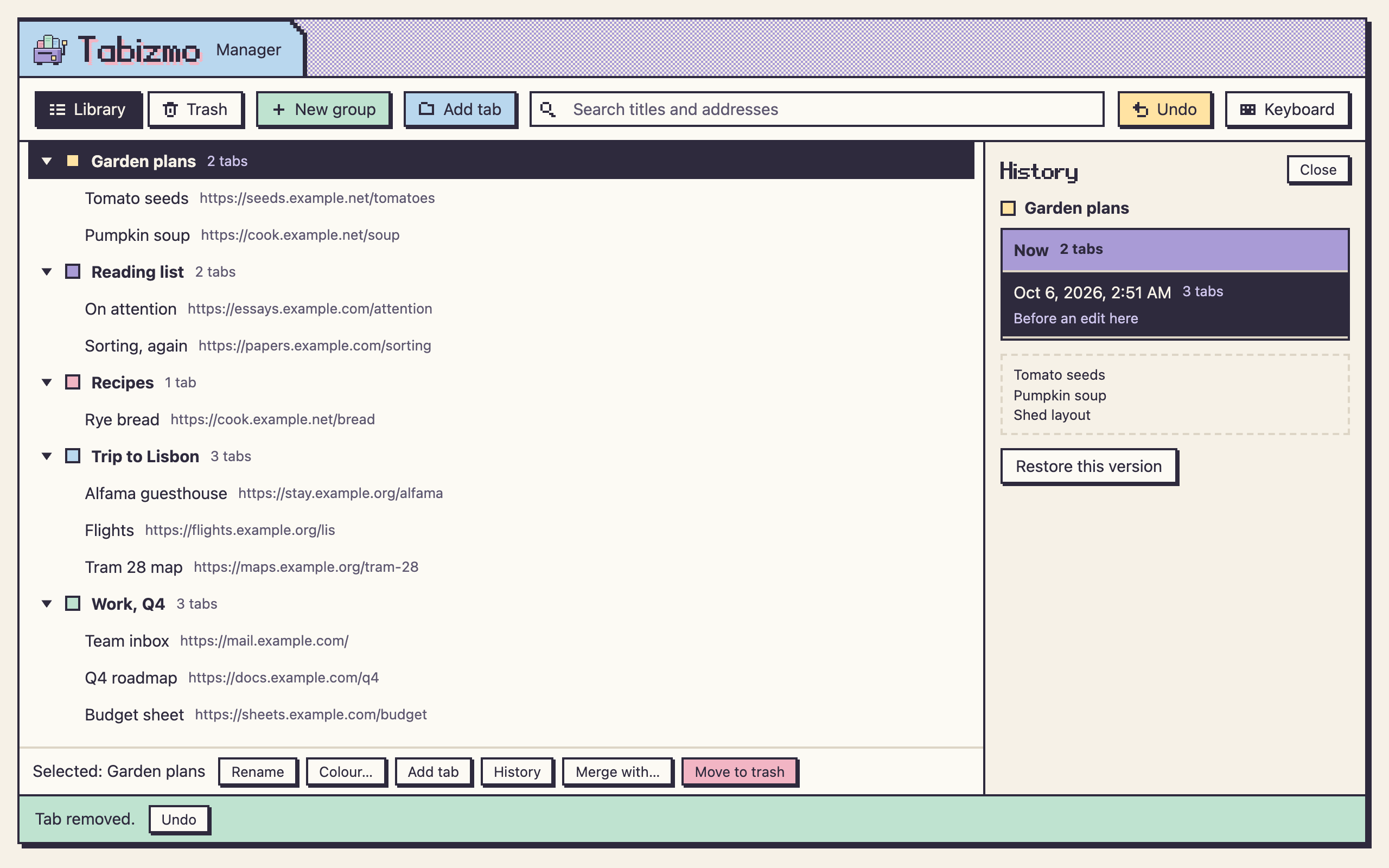Click the Recipes pink colour swatch

click(72, 382)
